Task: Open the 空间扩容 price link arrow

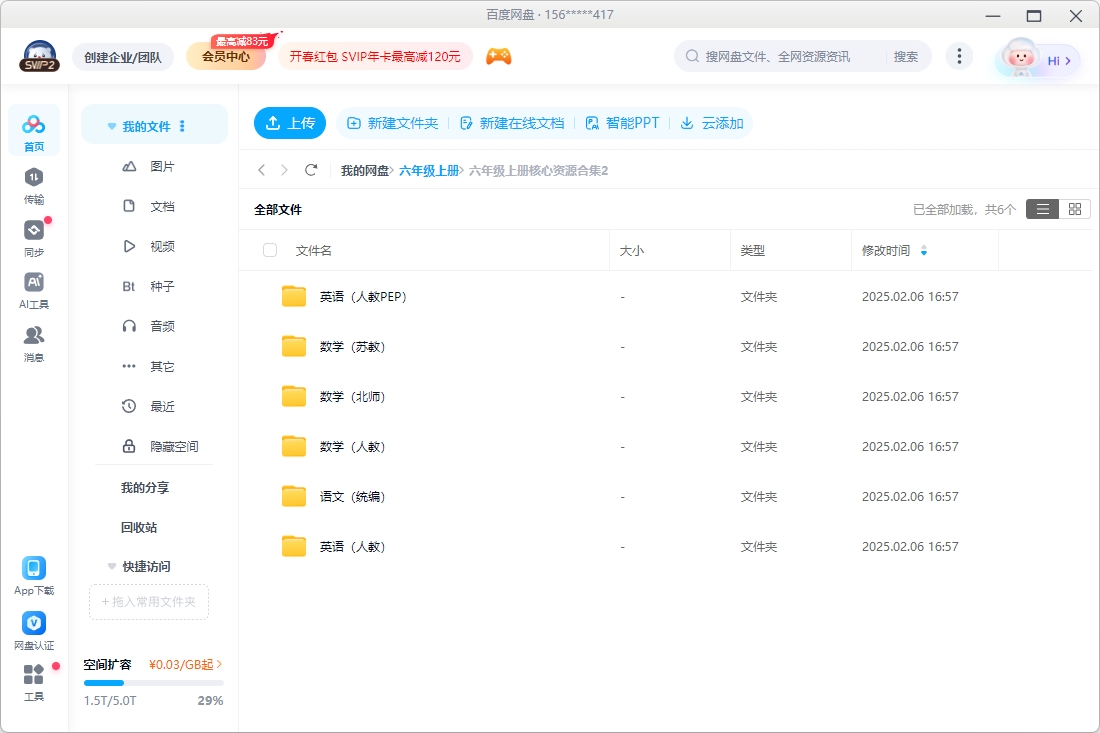Action: point(219,664)
